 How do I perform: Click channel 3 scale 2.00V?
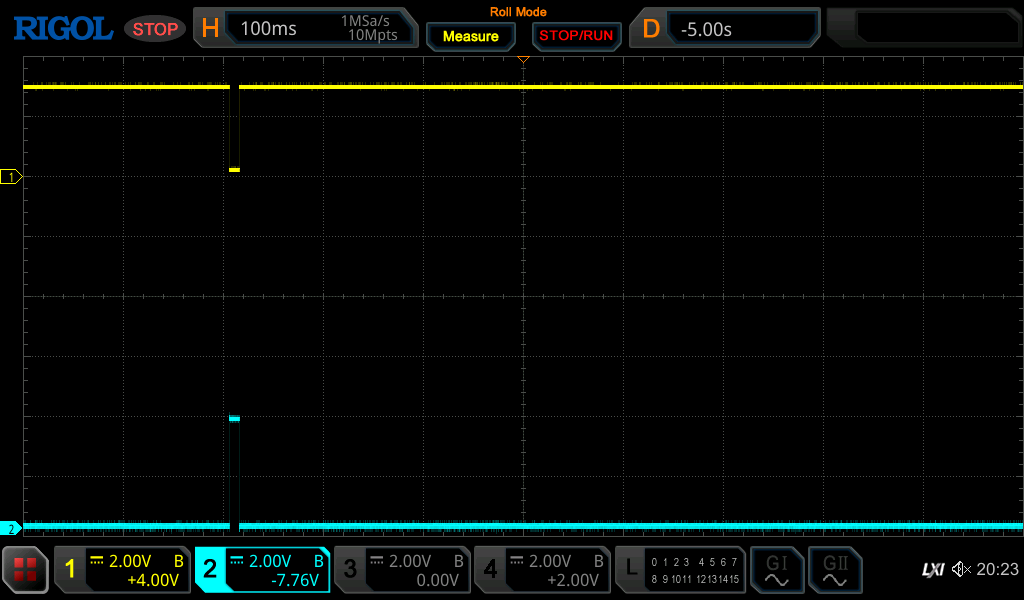pos(410,561)
